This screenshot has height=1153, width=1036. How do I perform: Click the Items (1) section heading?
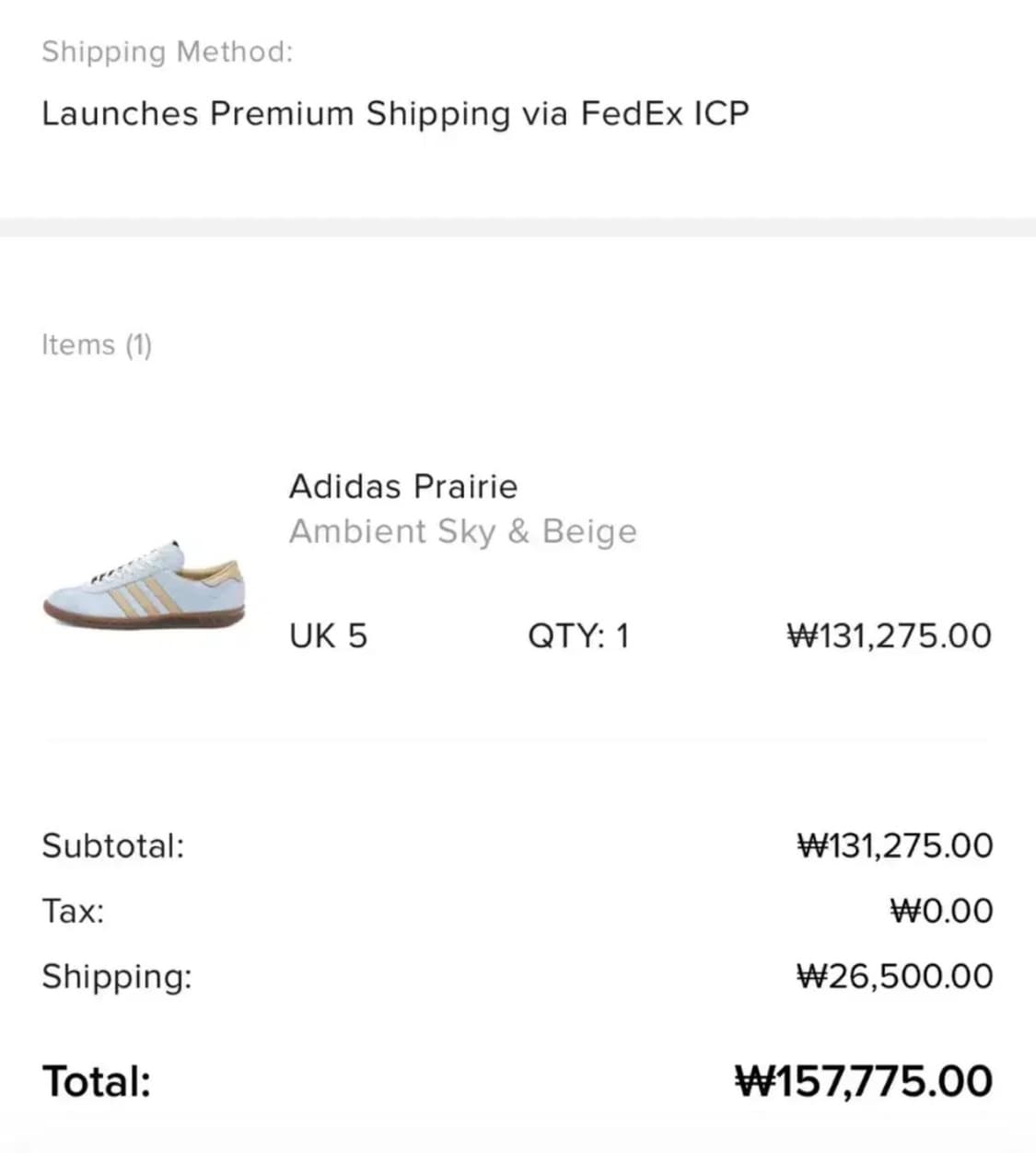(97, 344)
